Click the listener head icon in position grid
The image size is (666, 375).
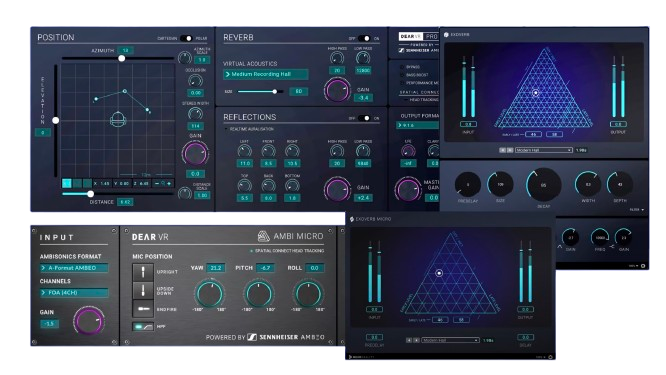click(x=118, y=119)
